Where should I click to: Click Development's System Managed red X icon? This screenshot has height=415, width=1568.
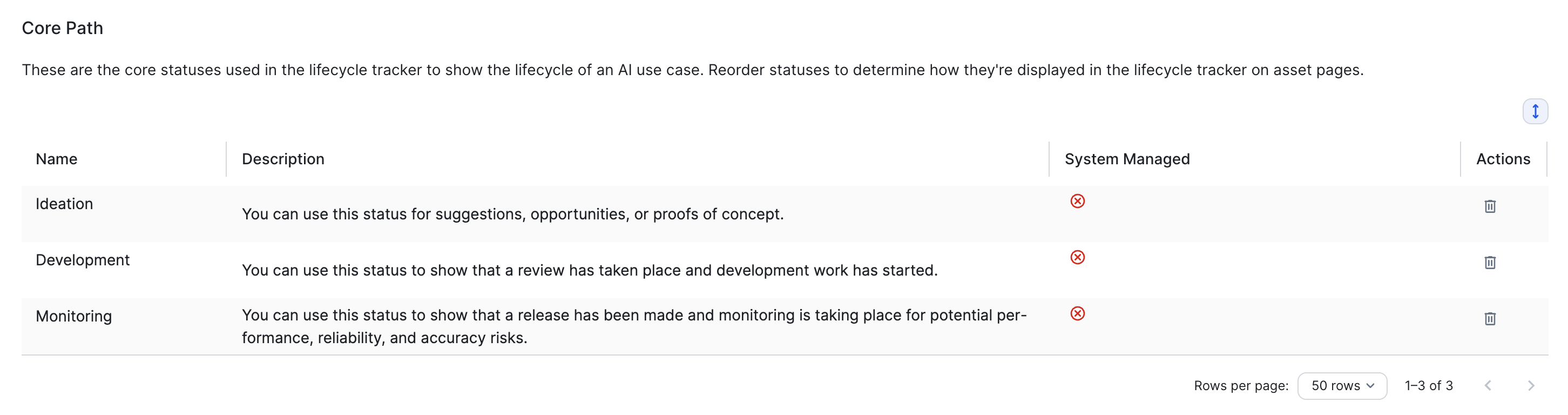point(1077,257)
